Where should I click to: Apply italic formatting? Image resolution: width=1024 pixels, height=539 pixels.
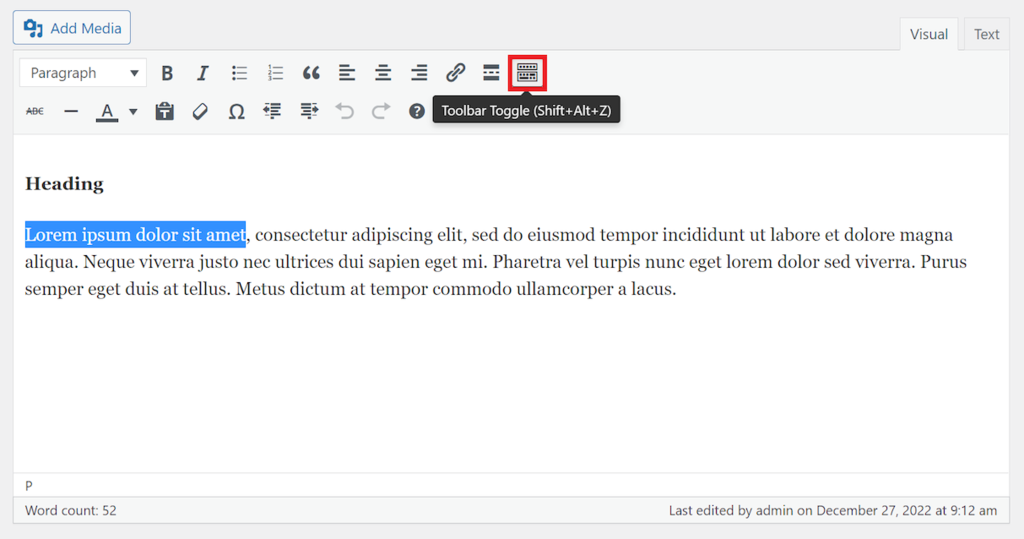click(x=203, y=73)
